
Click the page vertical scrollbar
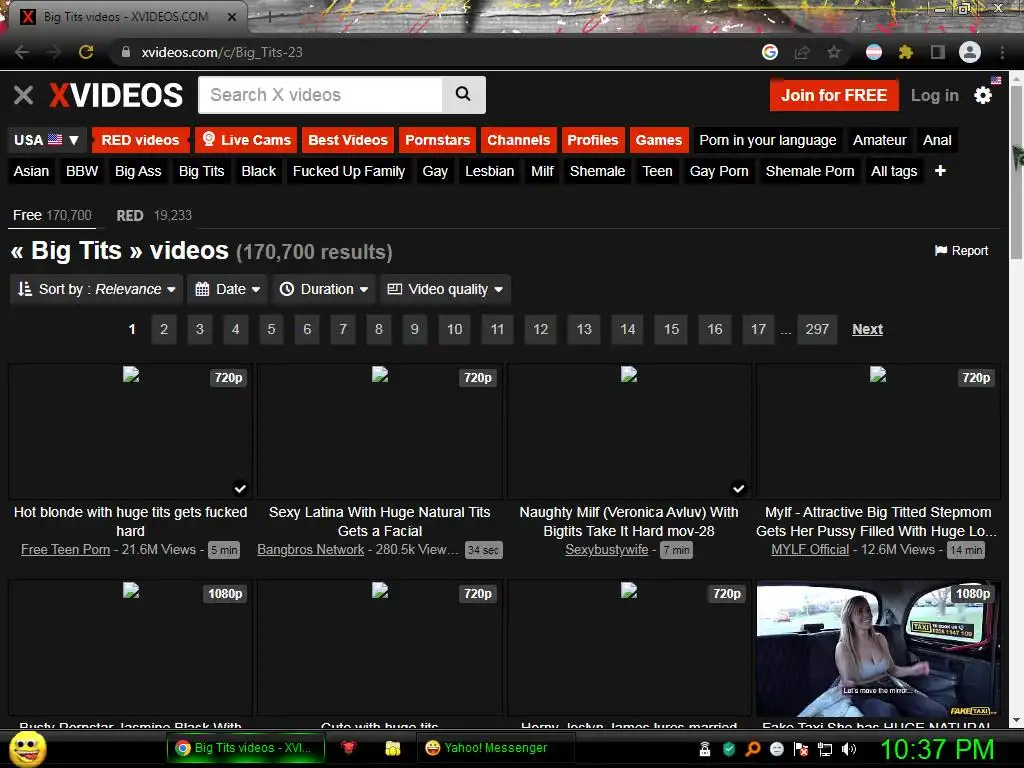click(x=1017, y=170)
